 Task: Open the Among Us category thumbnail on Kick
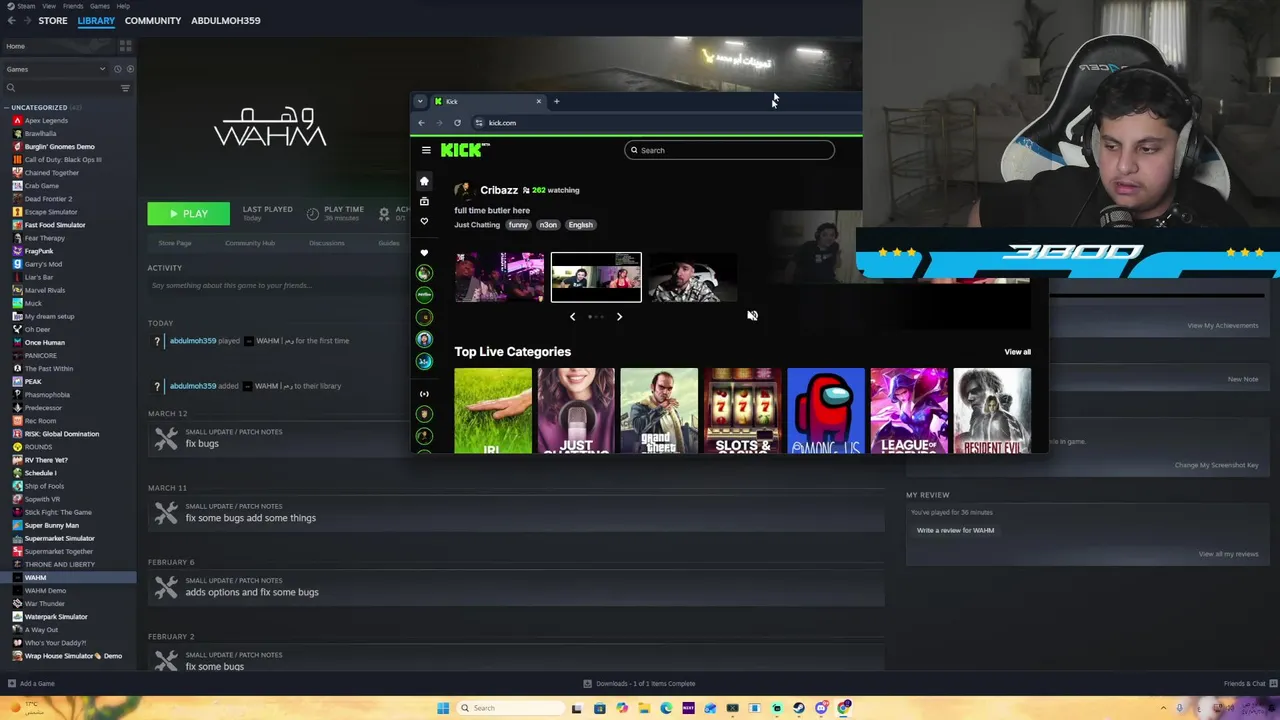[825, 411]
